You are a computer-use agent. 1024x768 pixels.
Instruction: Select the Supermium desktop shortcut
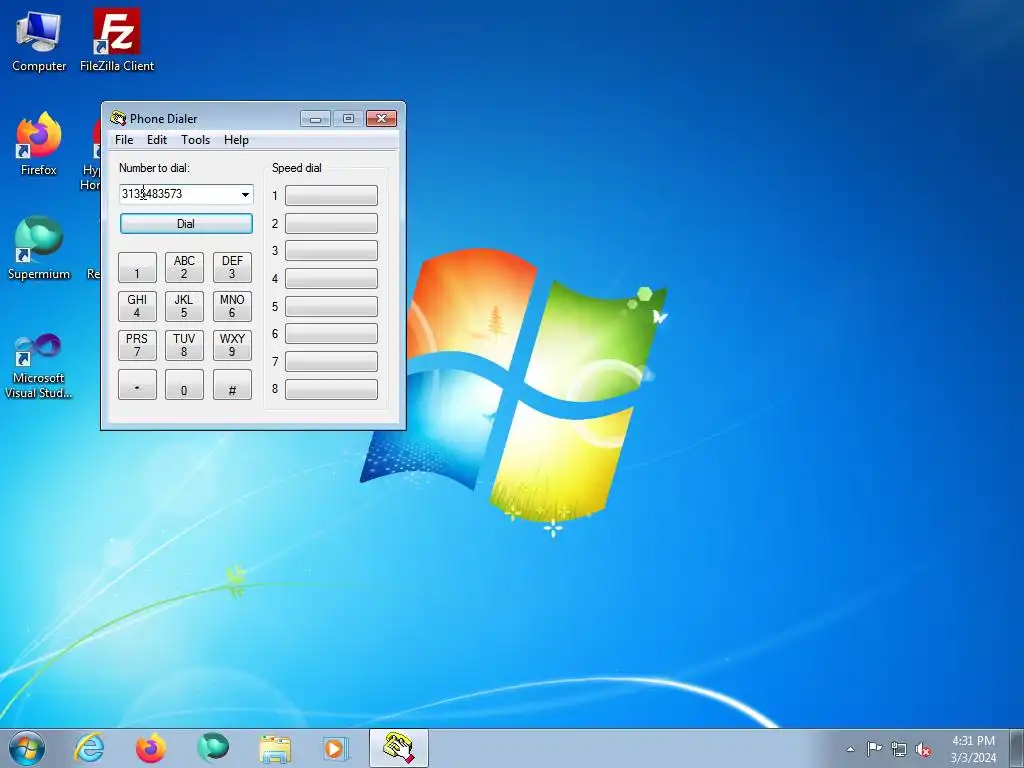pyautogui.click(x=39, y=248)
